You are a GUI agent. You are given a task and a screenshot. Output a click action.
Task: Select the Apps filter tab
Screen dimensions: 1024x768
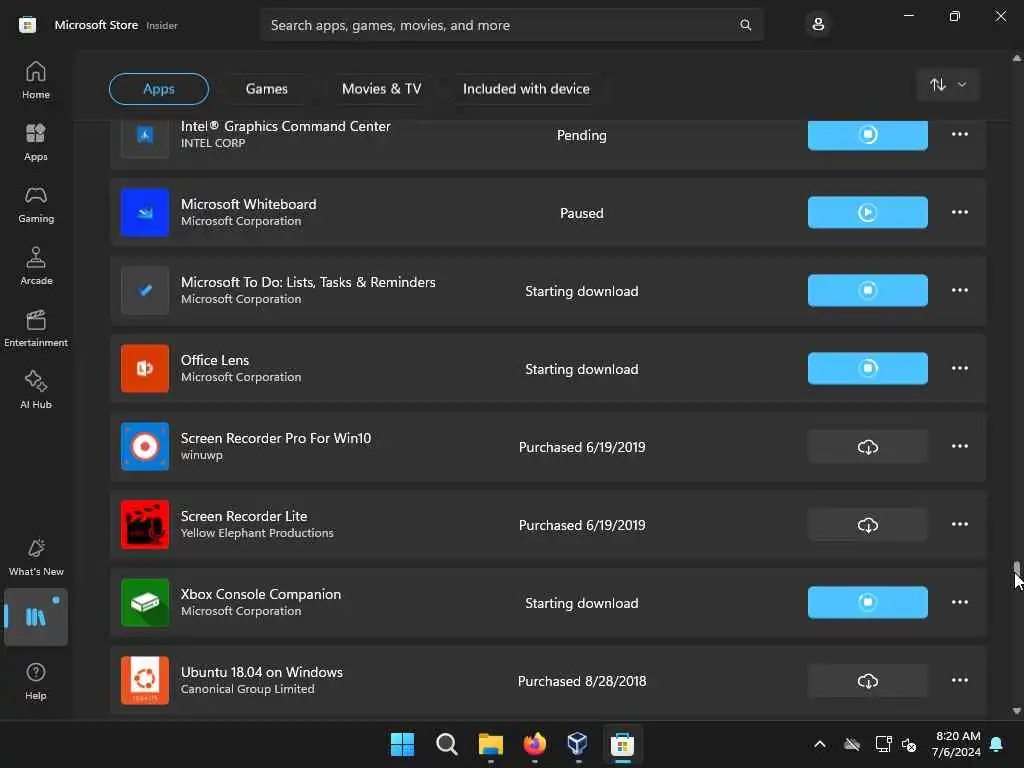click(159, 89)
